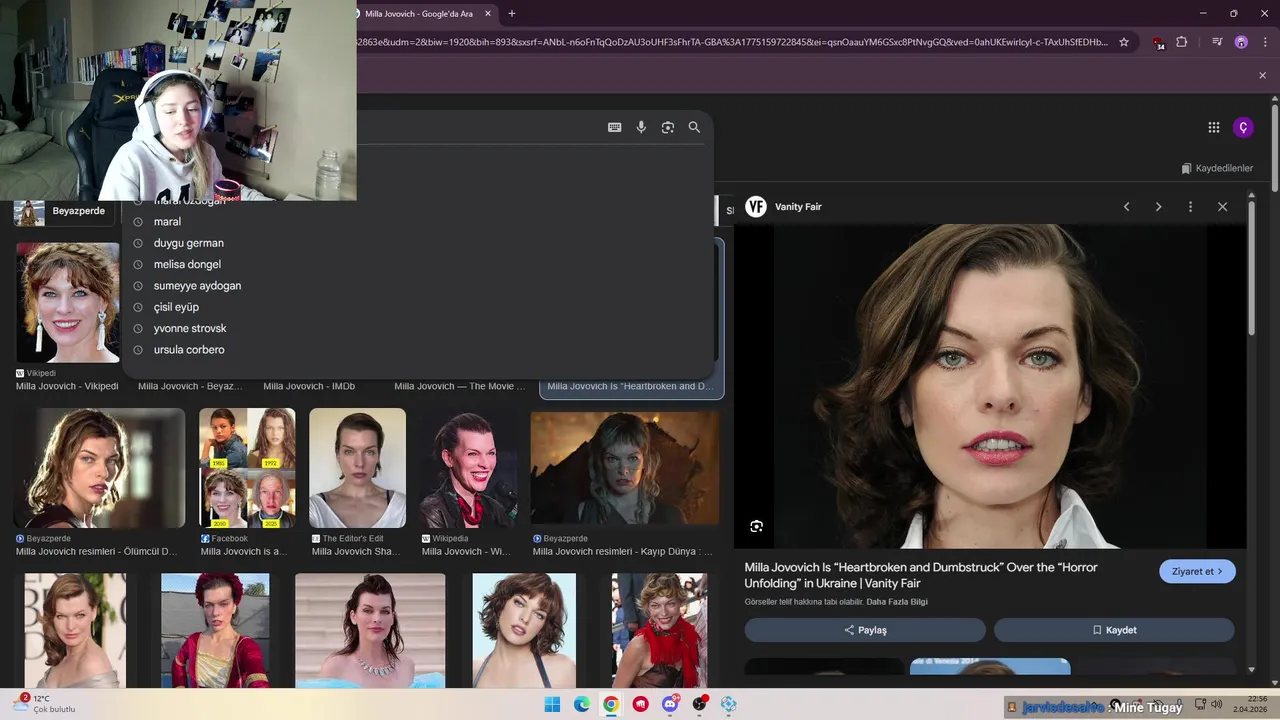Open a new browser tab

pos(512,13)
